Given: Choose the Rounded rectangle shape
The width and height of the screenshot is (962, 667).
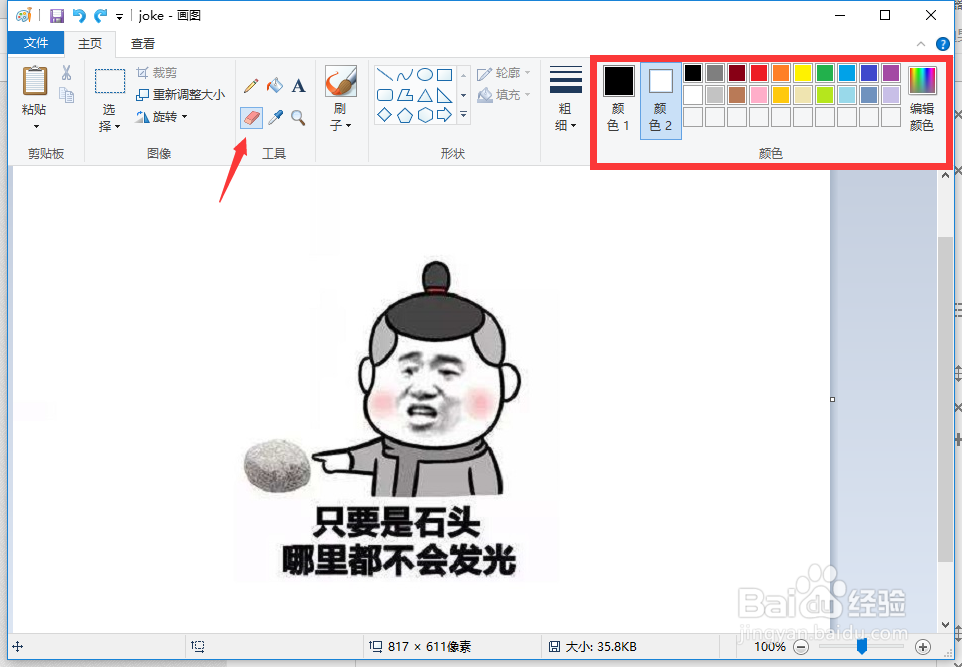Looking at the screenshot, I should point(385,95).
